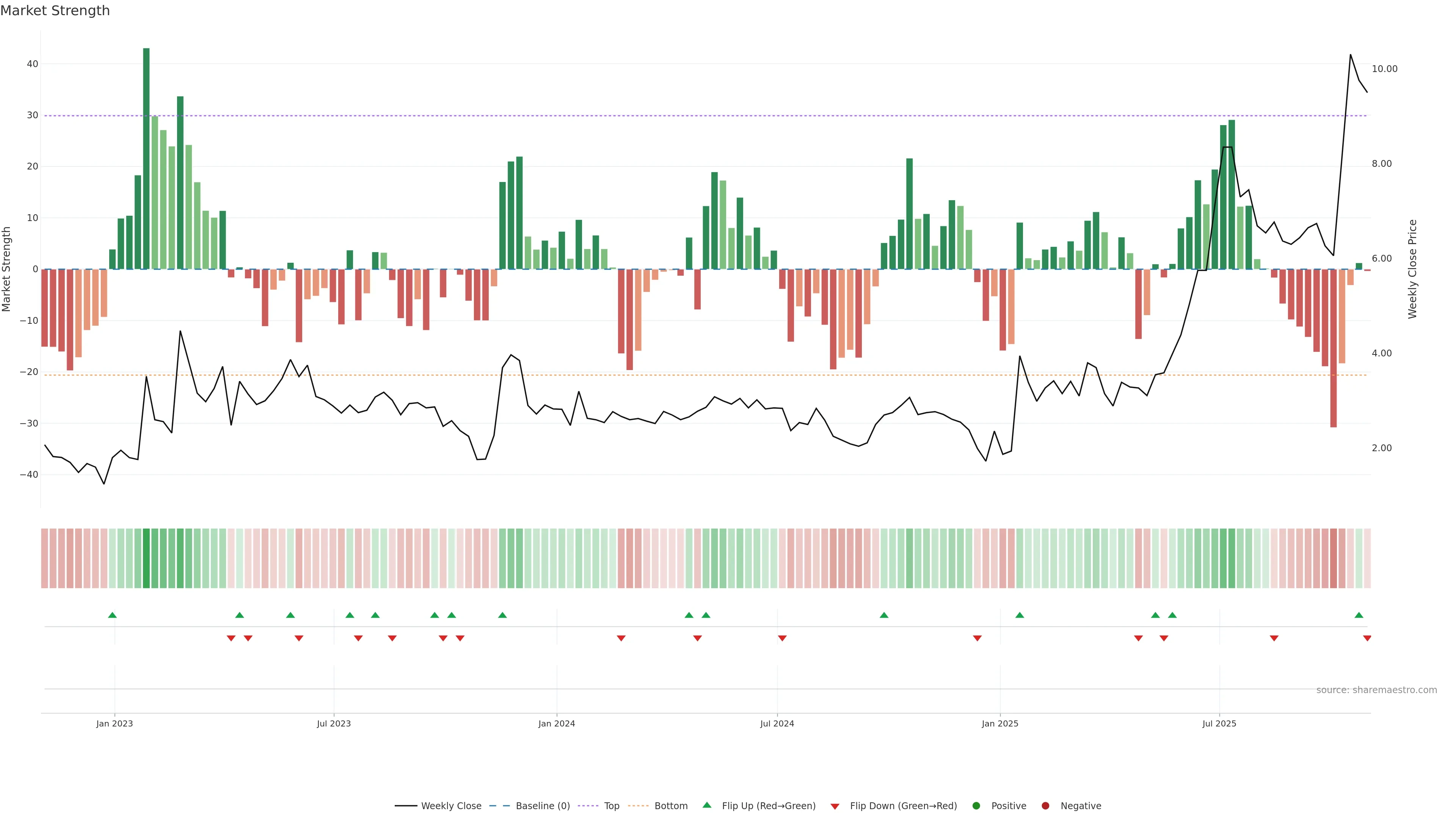Screen dimensions: 1456x819
Task: Click the Market Strength chart title
Action: point(55,11)
